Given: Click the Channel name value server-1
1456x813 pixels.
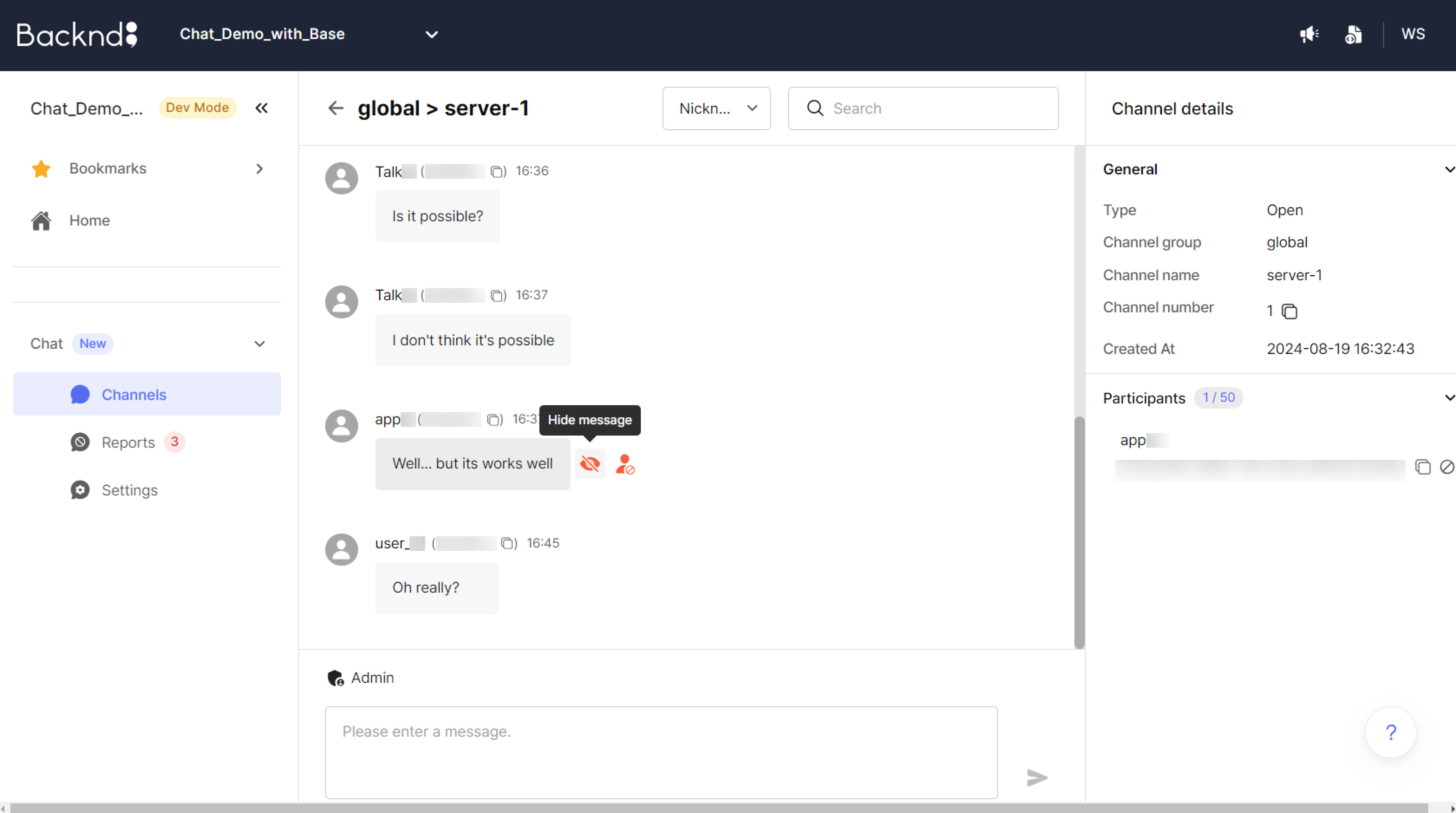Looking at the screenshot, I should [x=1294, y=275].
